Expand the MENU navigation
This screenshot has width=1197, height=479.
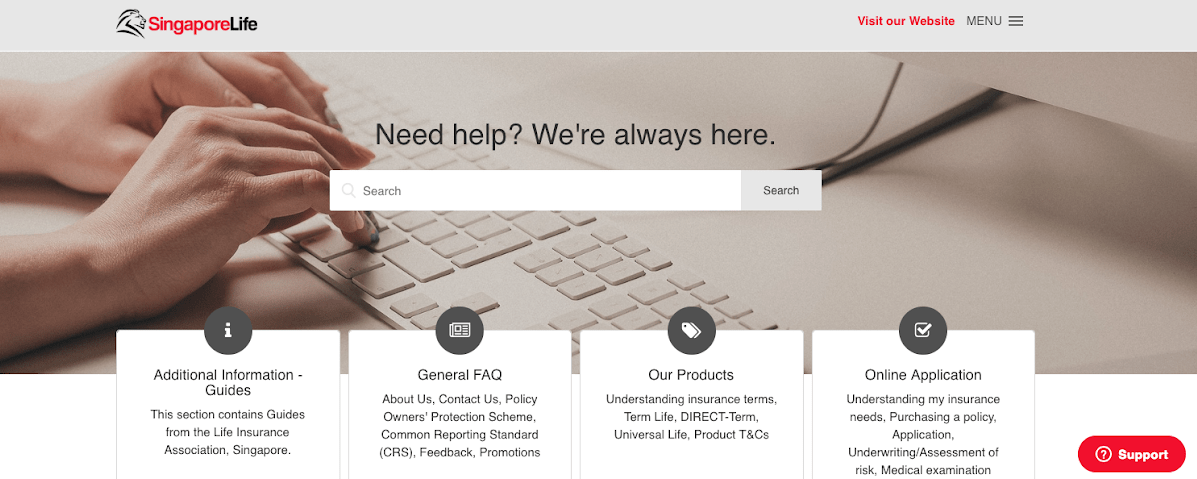[995, 21]
